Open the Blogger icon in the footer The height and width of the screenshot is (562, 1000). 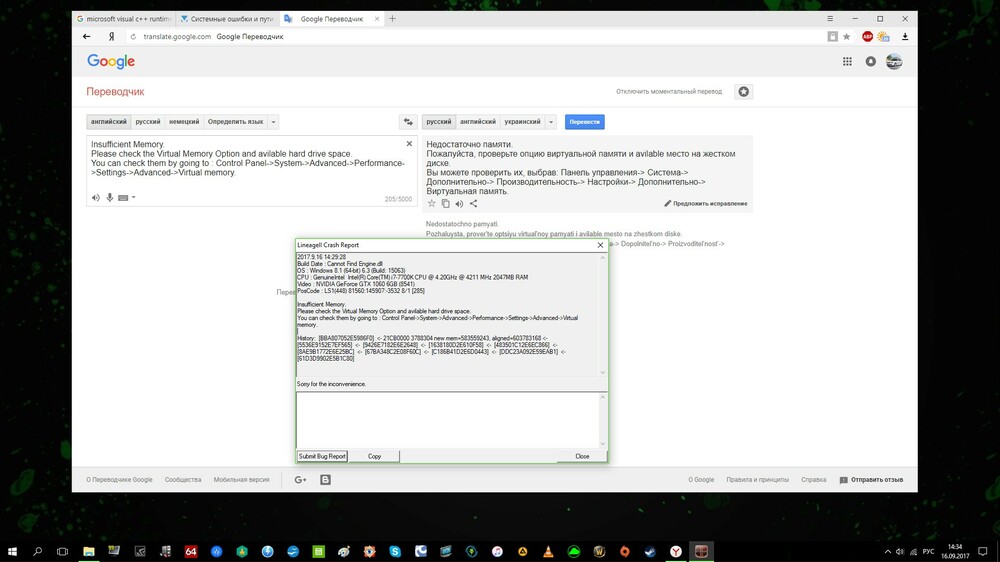tap(325, 480)
